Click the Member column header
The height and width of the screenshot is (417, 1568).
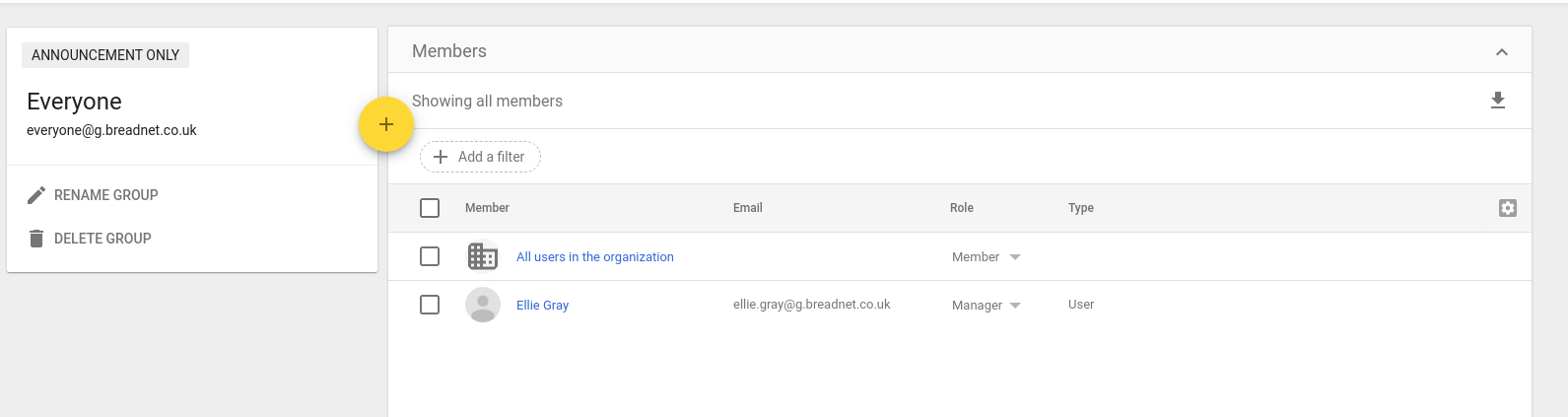pyautogui.click(x=487, y=208)
